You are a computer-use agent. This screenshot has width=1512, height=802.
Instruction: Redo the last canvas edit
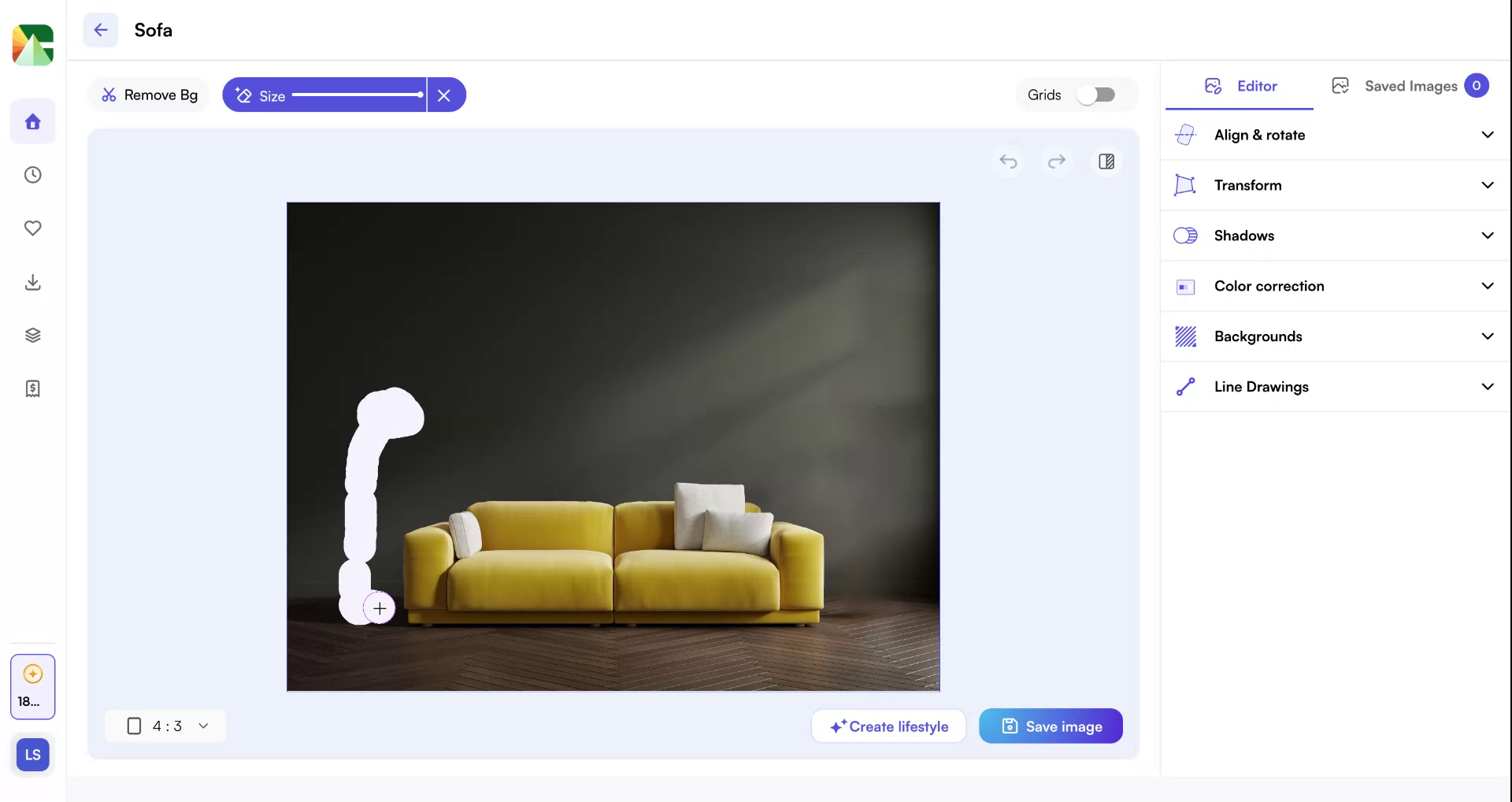(x=1057, y=162)
